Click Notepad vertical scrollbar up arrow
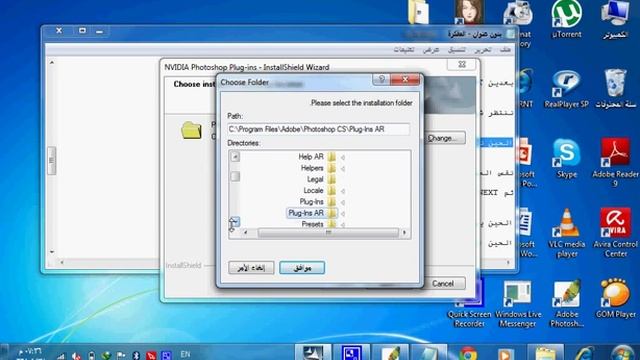The width and height of the screenshot is (640, 360). (x=52, y=62)
